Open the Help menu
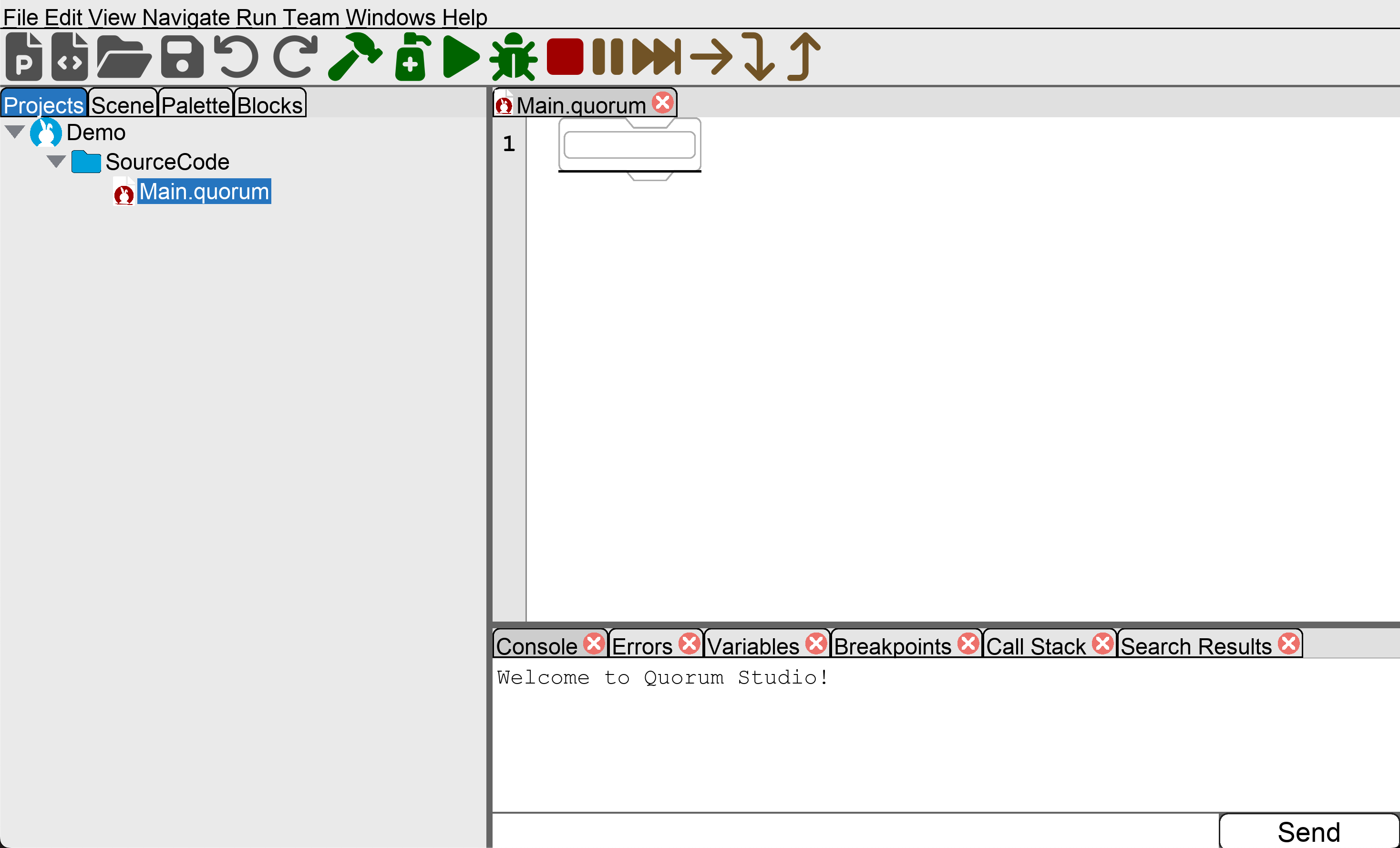This screenshot has width=1400, height=848. tap(465, 17)
